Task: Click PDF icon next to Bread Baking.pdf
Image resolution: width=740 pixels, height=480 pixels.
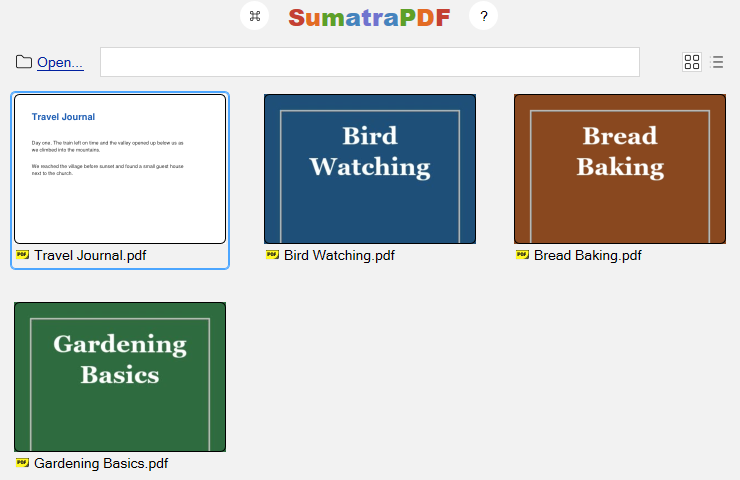Action: pos(522,255)
